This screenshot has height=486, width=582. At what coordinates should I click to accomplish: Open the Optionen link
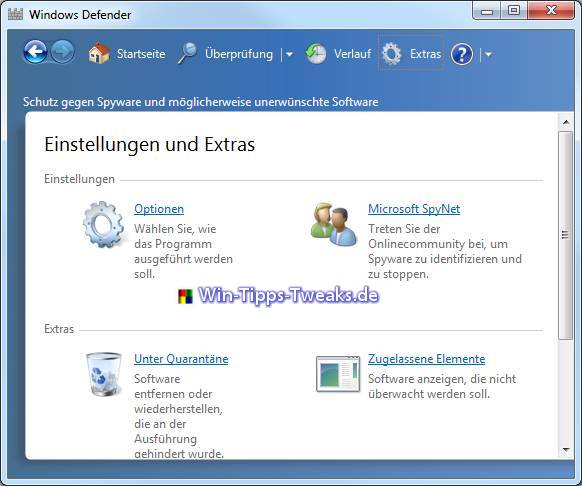pyautogui.click(x=159, y=209)
